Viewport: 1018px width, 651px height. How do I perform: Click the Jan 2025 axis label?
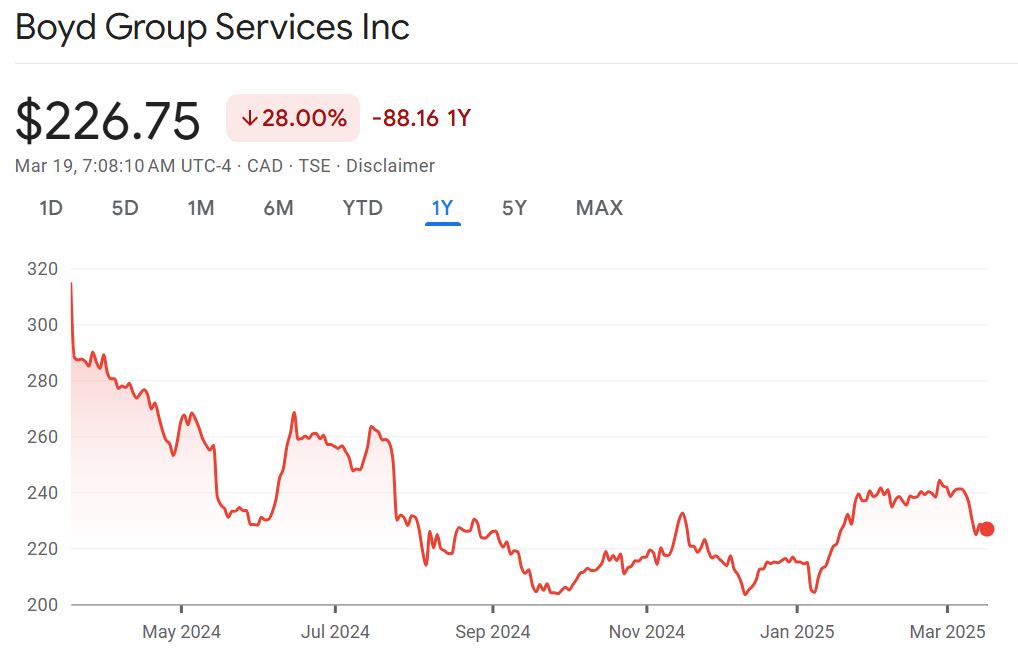tap(797, 632)
